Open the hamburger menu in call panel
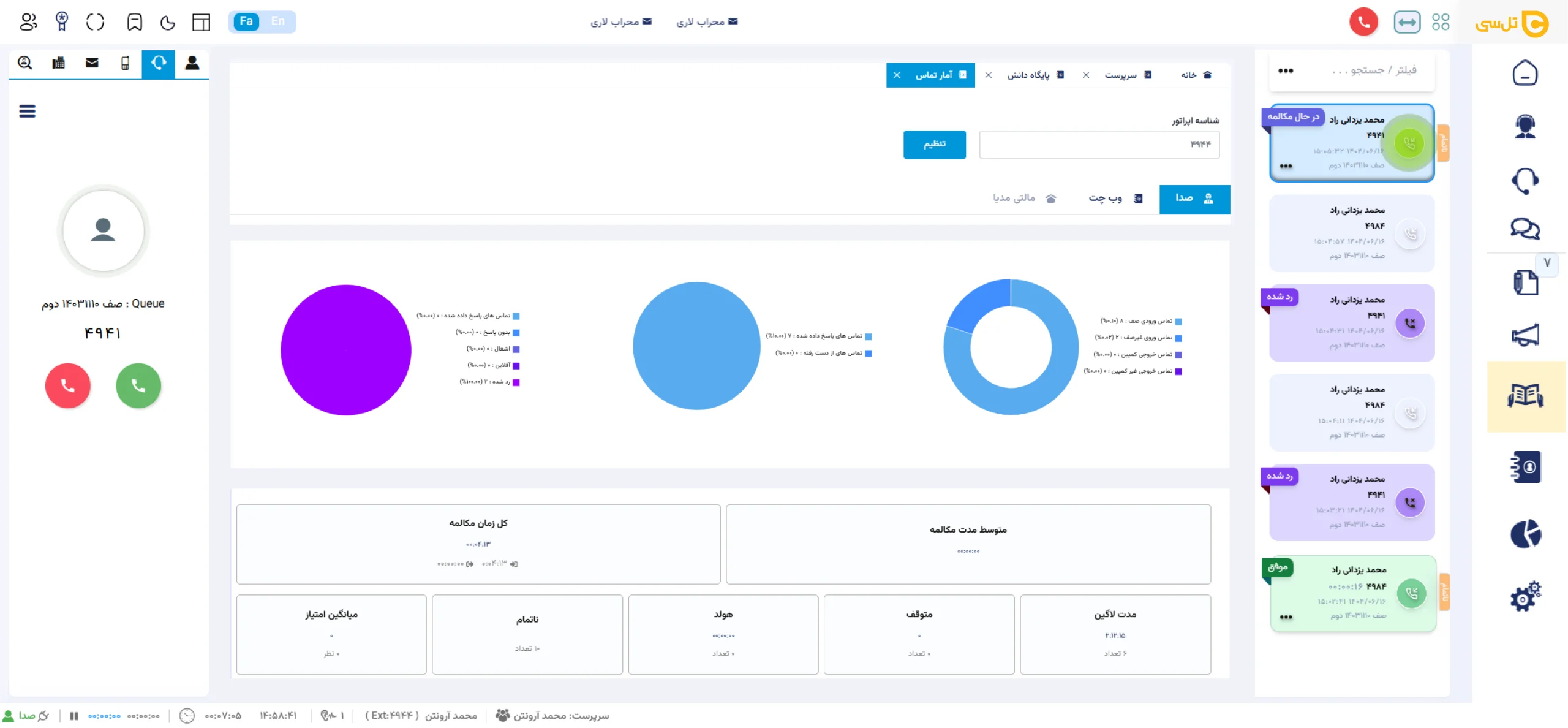This screenshot has width=1568, height=728. point(27,111)
